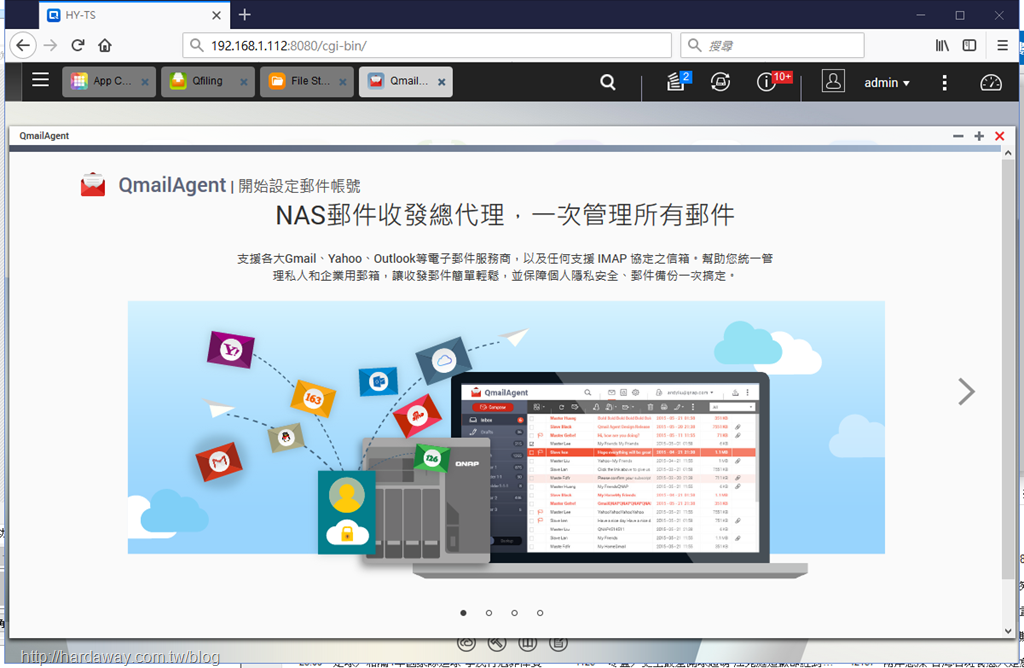1024x668 pixels.
Task: Open the QTS search magnifier
Action: tap(607, 82)
